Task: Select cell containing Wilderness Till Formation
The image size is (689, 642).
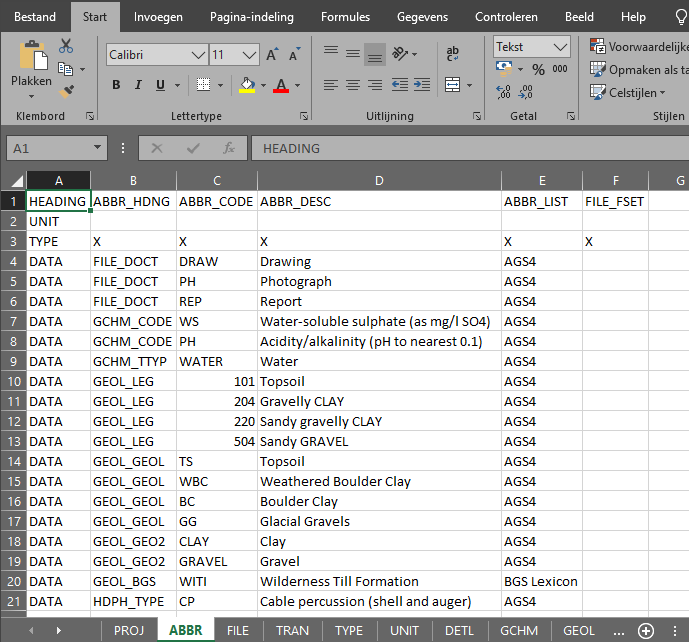Action: coord(379,581)
